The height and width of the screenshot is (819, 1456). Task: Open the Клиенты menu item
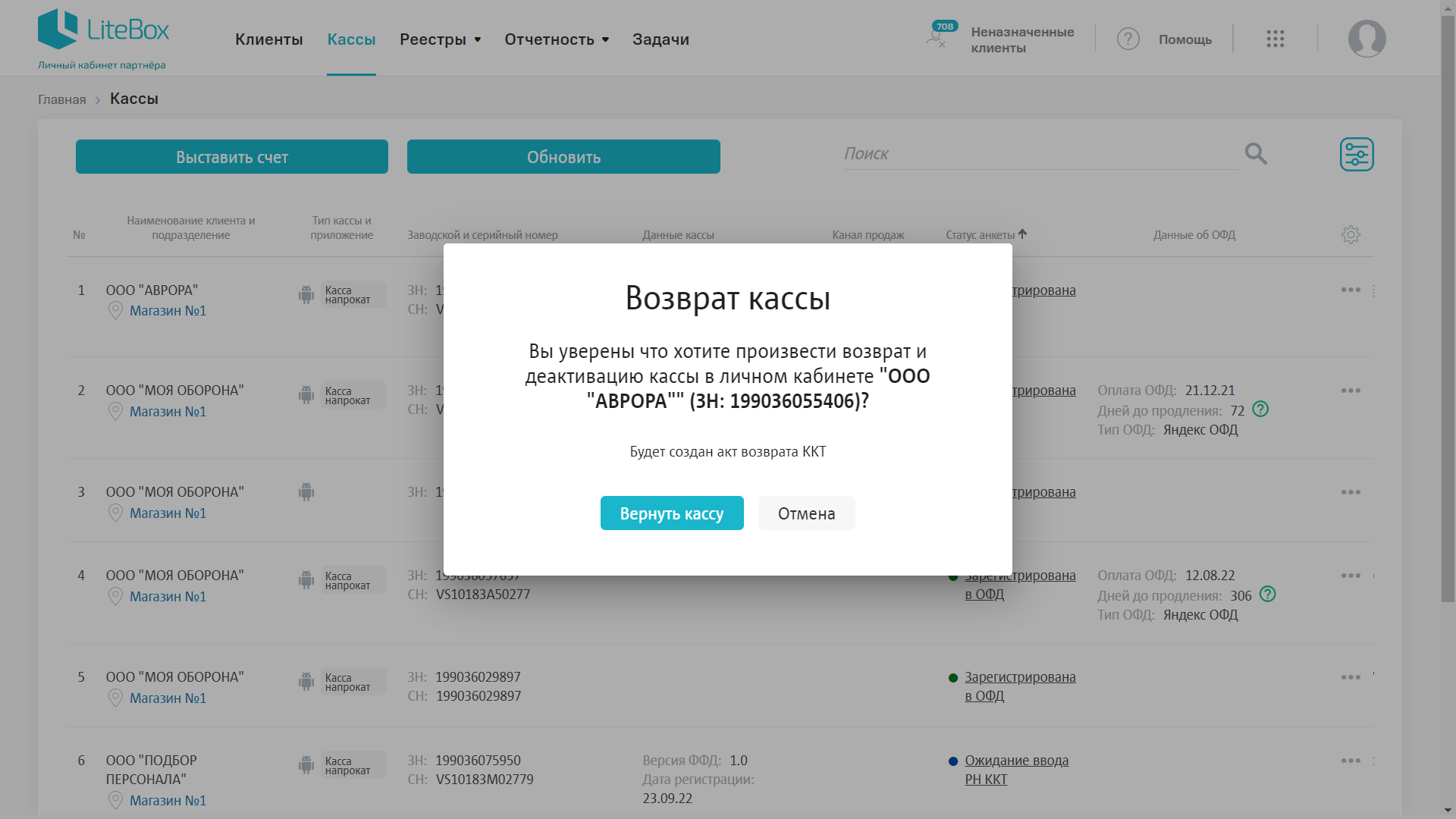click(269, 39)
